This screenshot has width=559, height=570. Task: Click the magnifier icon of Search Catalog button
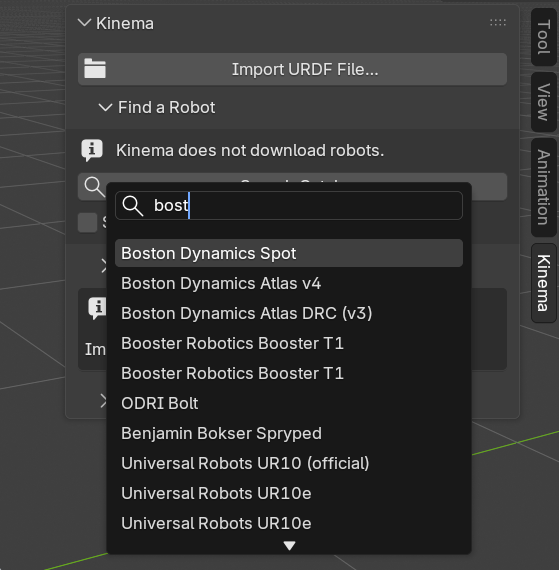(94, 186)
